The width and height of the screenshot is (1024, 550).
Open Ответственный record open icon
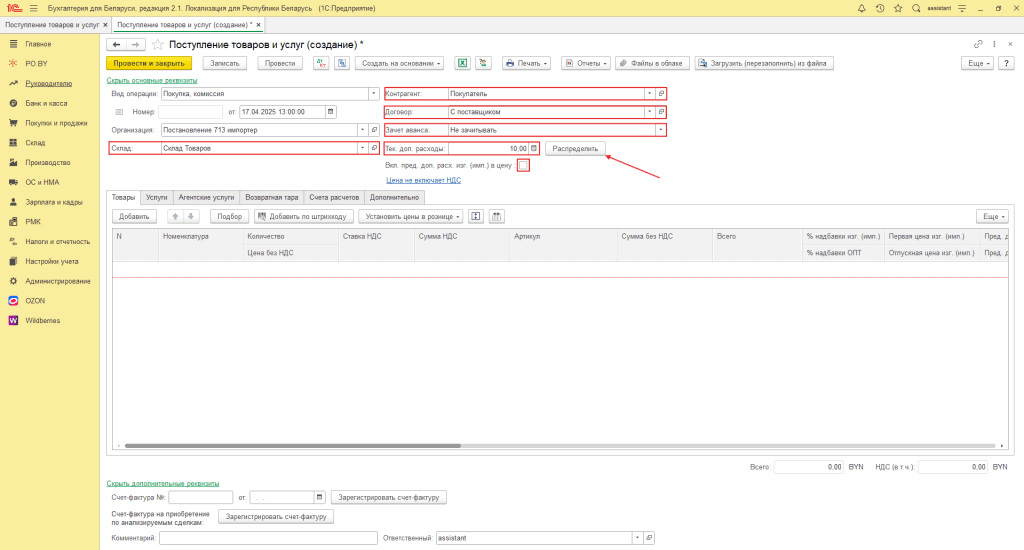[x=649, y=538]
